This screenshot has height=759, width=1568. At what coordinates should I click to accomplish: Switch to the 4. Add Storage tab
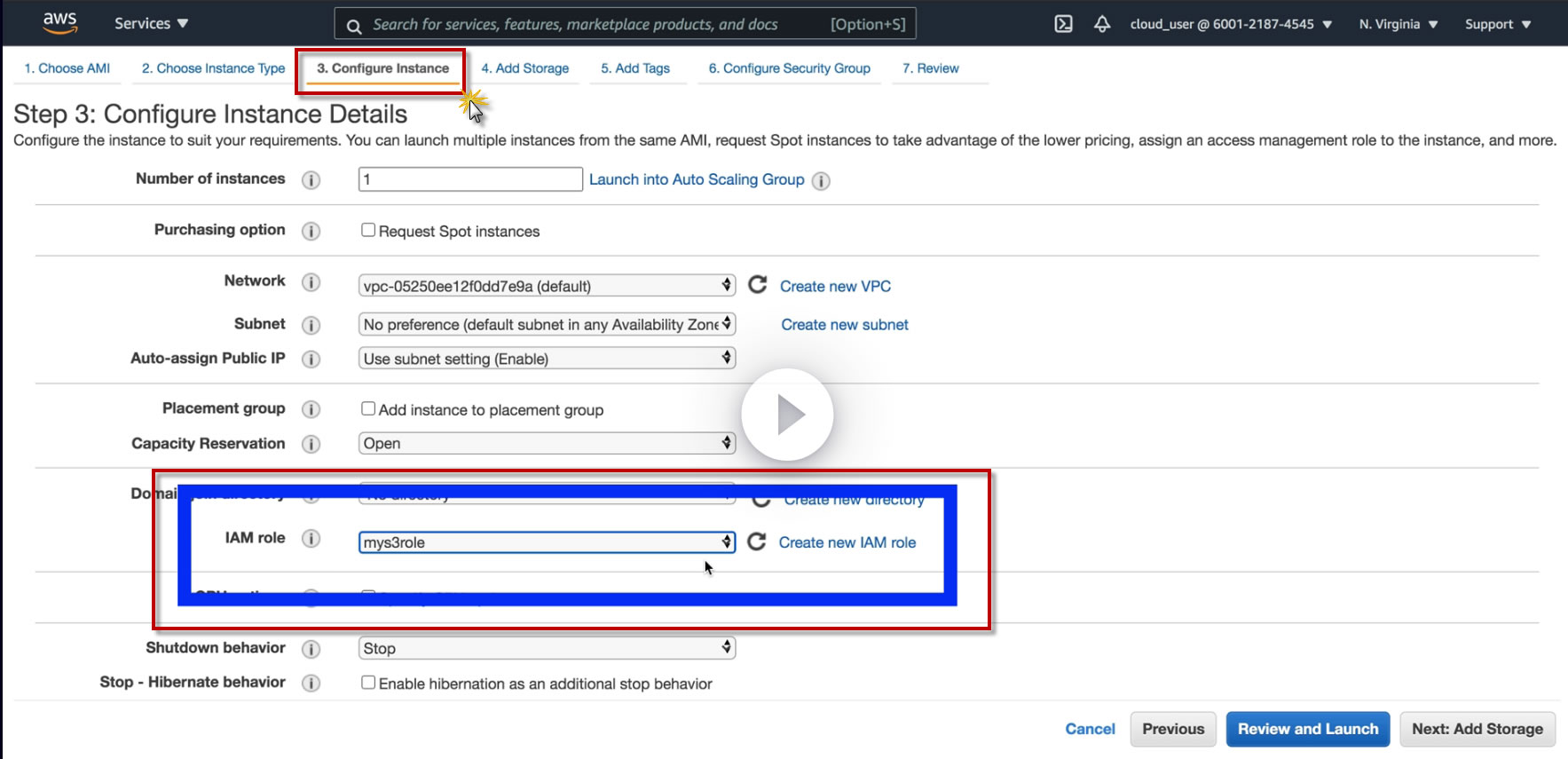(525, 68)
